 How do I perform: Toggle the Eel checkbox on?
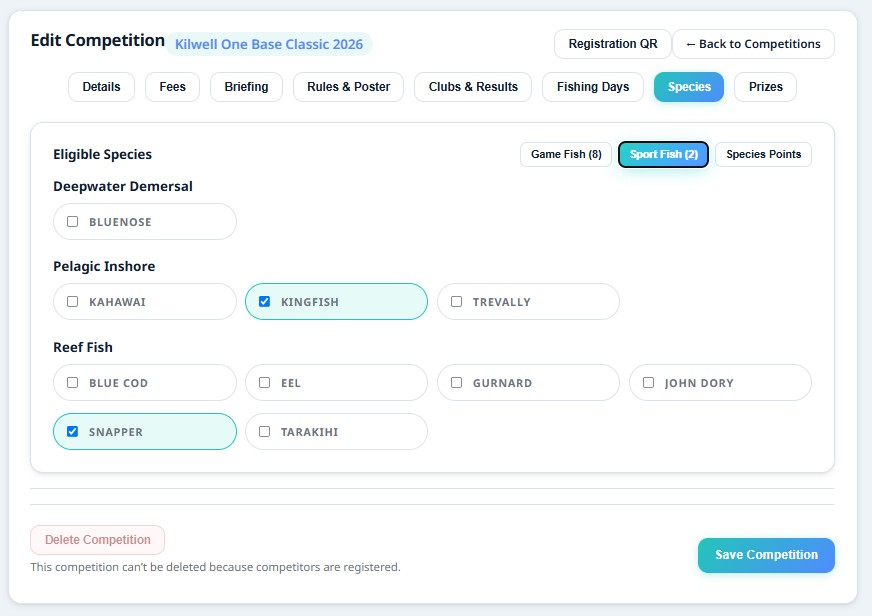coord(264,382)
